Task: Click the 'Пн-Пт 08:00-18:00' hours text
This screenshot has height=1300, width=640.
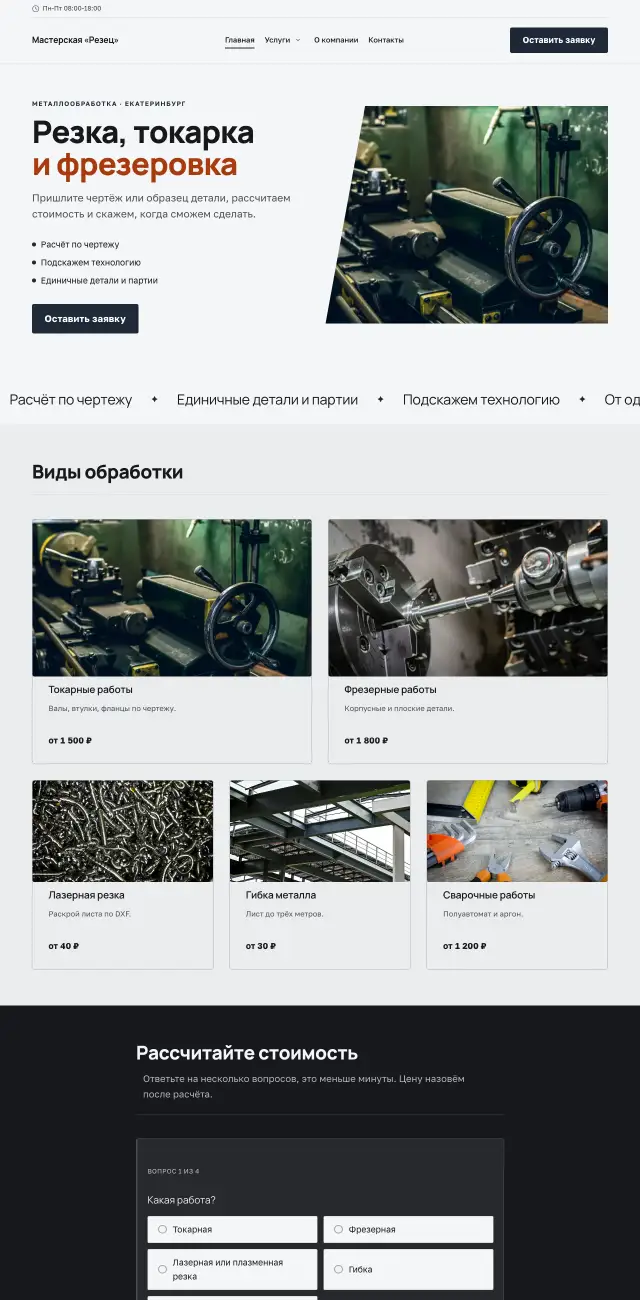Action: pyautogui.click(x=72, y=8)
